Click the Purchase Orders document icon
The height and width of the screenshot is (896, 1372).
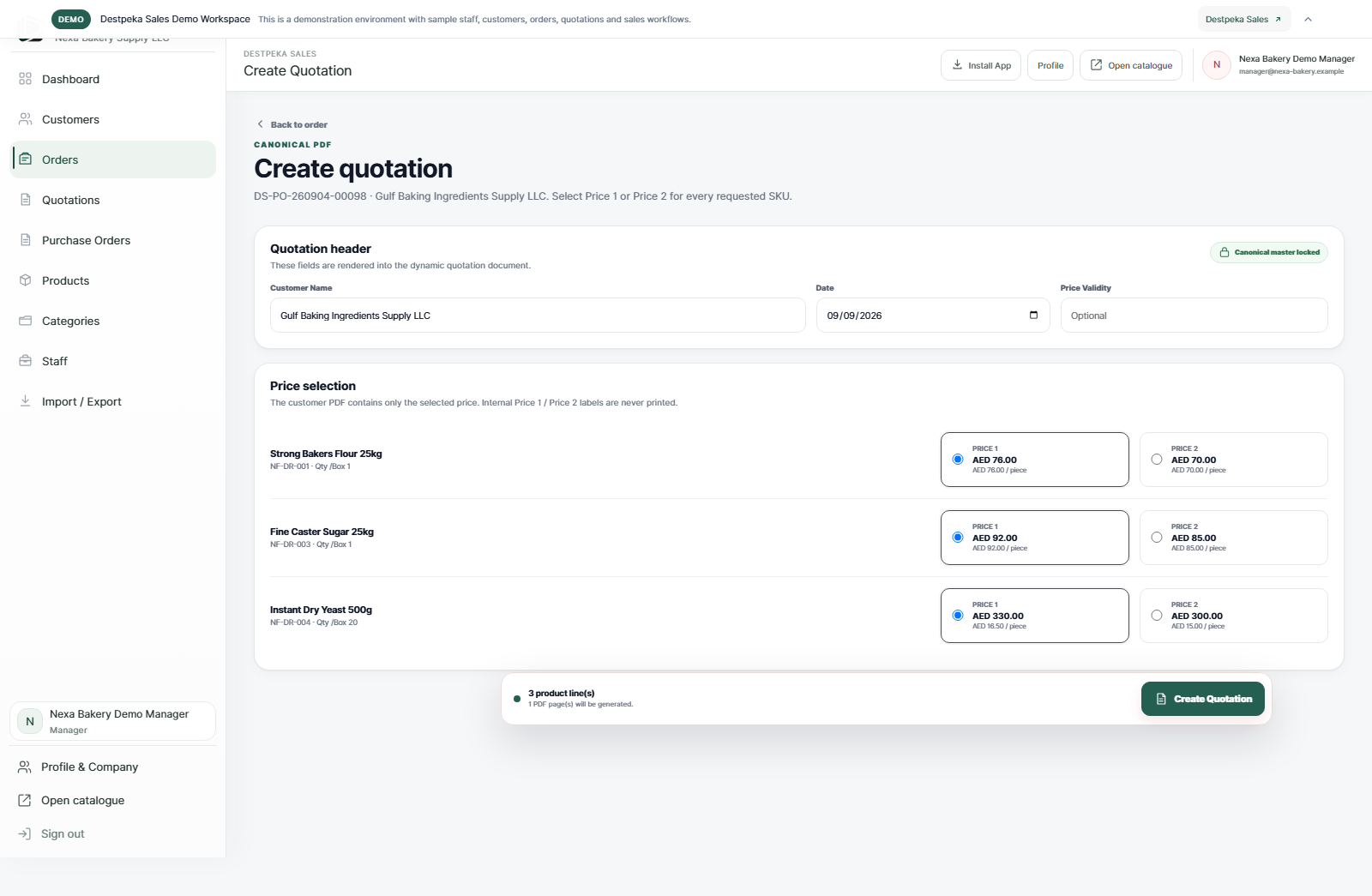pos(25,240)
